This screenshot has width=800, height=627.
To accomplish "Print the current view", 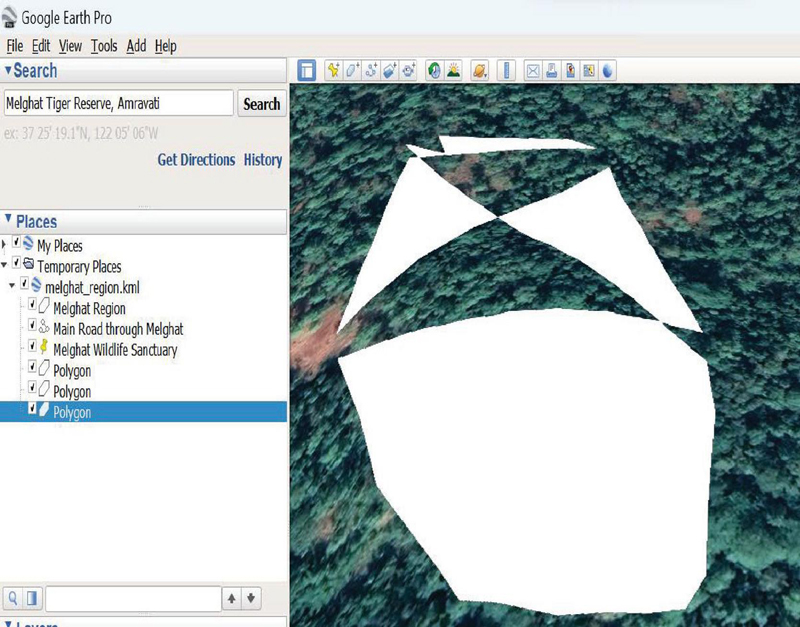I will [552, 70].
